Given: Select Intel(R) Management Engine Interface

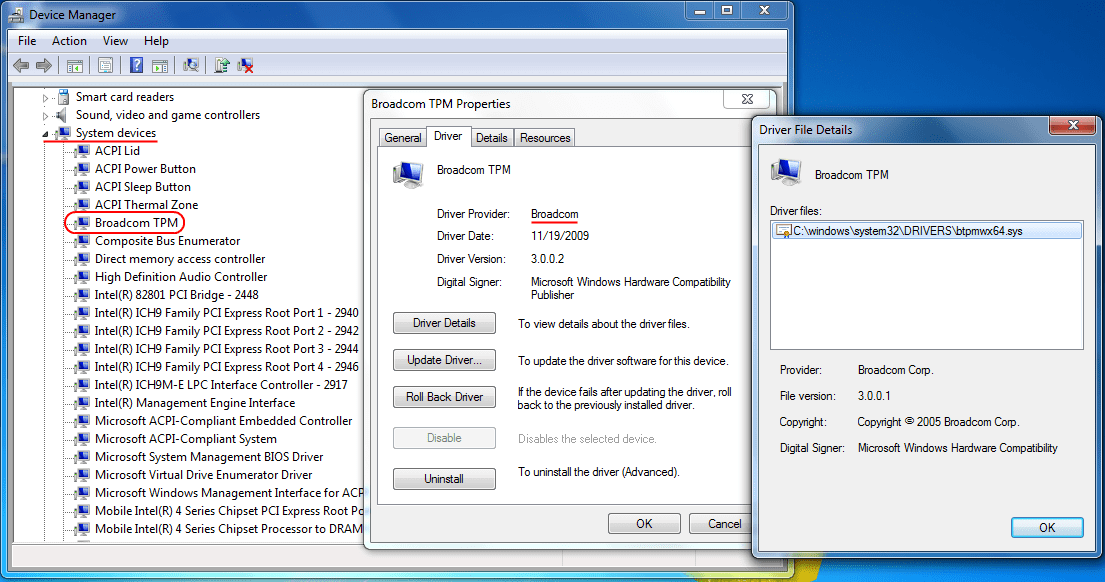Looking at the screenshot, I should pos(195,403).
